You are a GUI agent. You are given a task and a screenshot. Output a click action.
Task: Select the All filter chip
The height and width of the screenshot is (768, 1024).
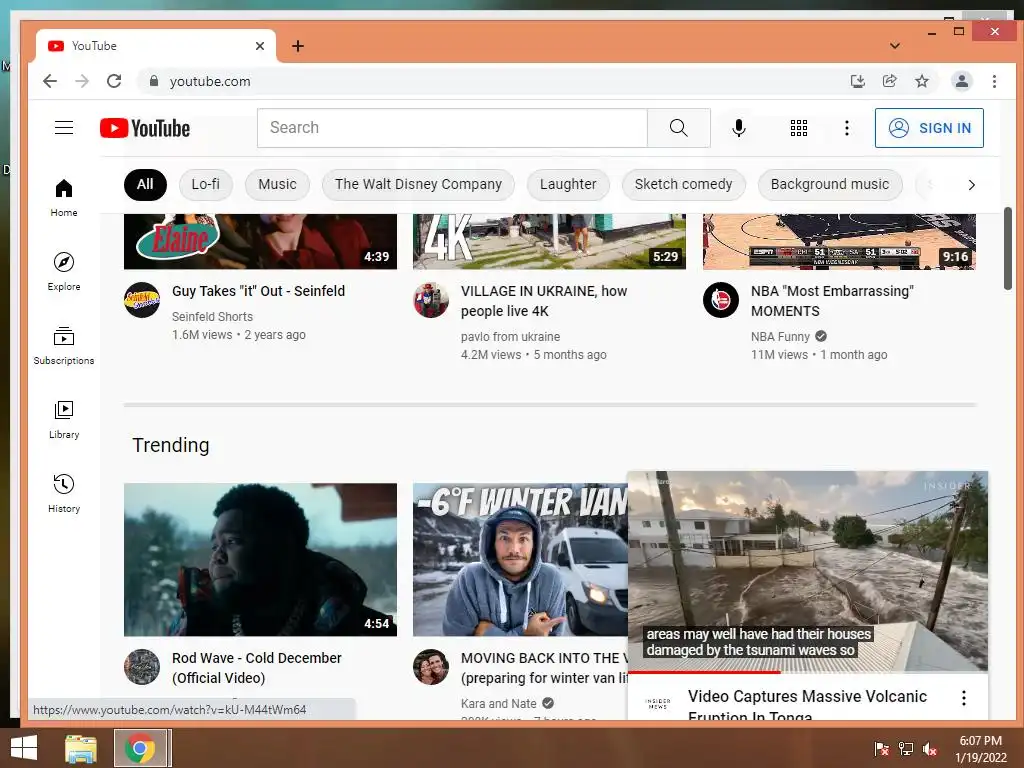[145, 184]
